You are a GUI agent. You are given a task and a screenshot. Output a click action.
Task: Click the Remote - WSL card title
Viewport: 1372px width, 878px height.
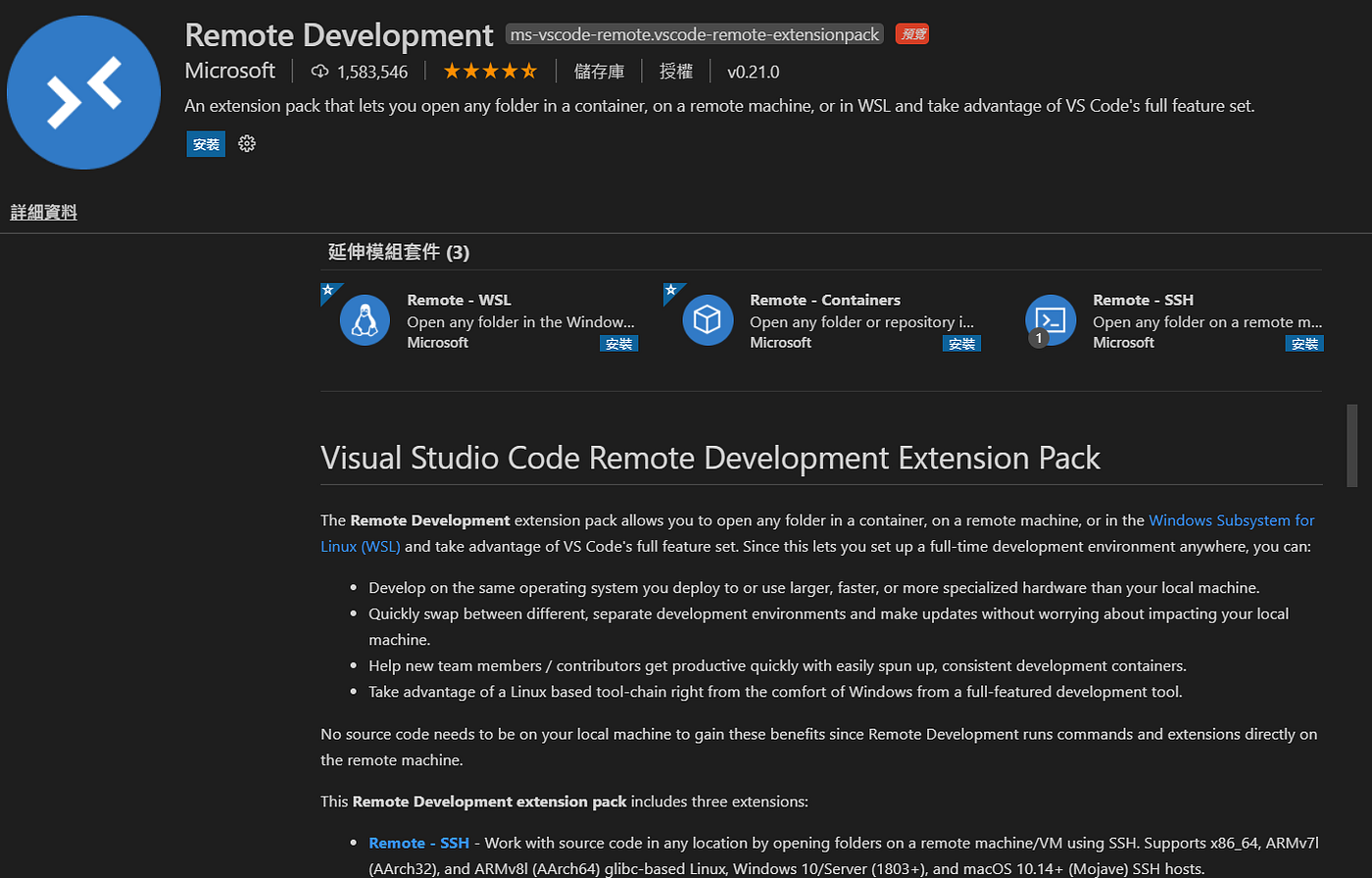tap(459, 300)
